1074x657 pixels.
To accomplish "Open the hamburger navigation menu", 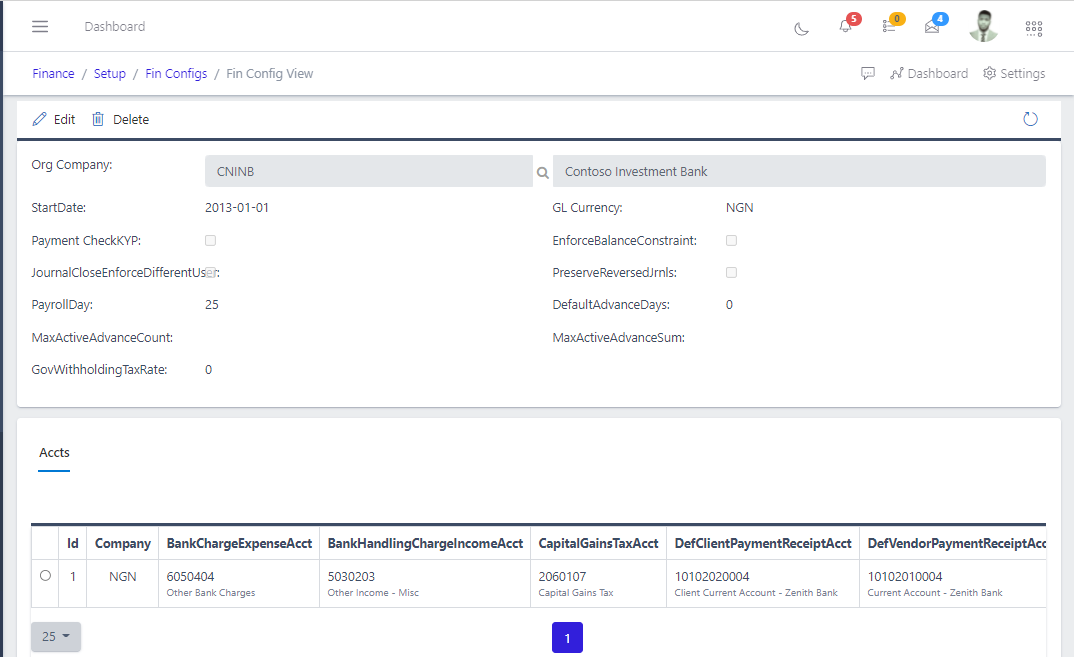I will tap(40, 26).
